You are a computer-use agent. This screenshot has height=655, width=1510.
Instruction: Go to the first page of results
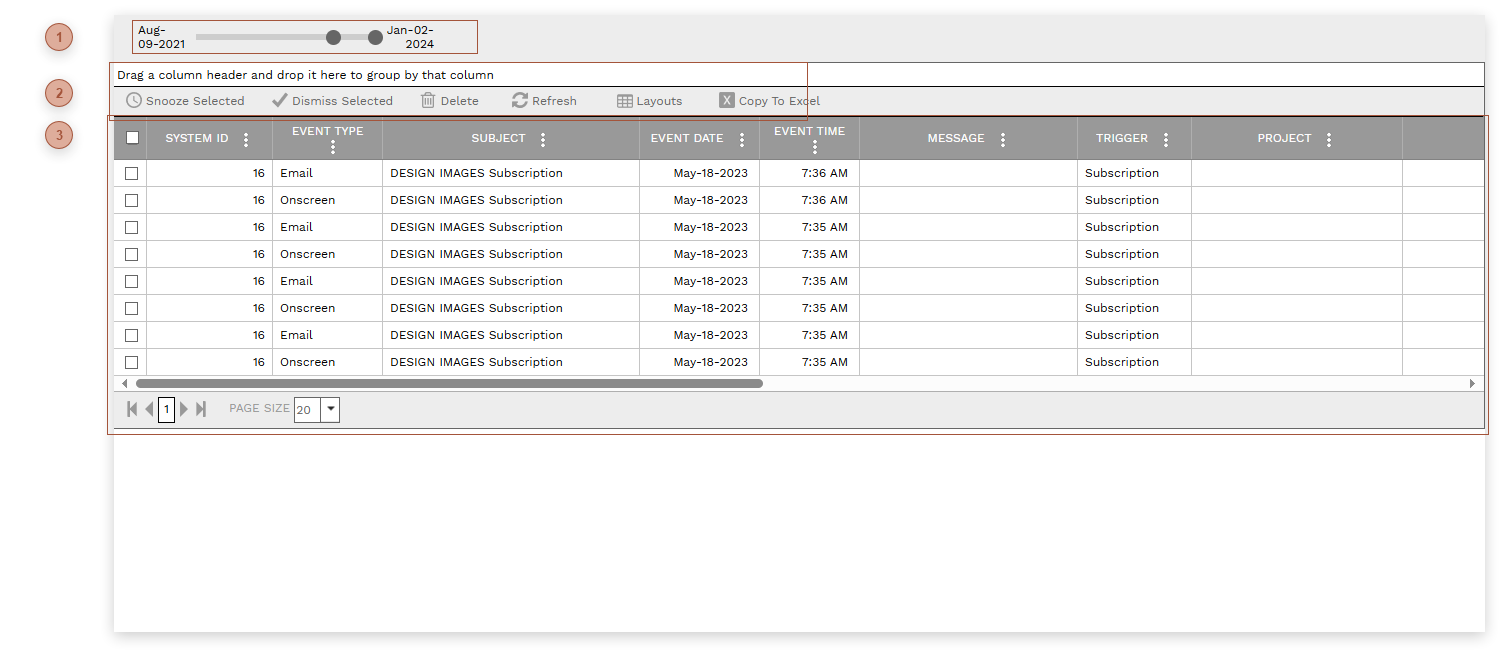pyautogui.click(x=132, y=409)
